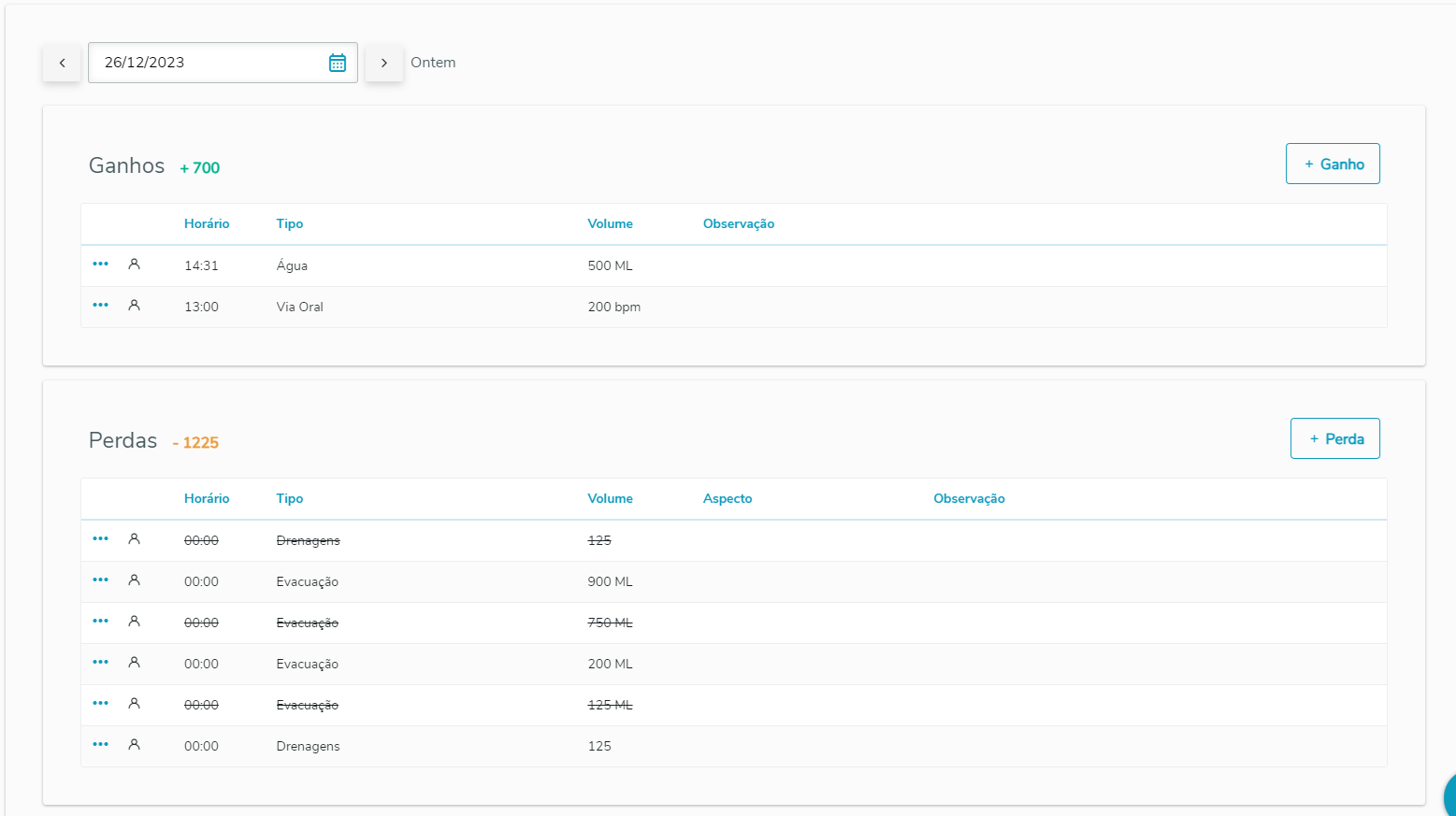Go to the previous day arrow

pos(62,63)
